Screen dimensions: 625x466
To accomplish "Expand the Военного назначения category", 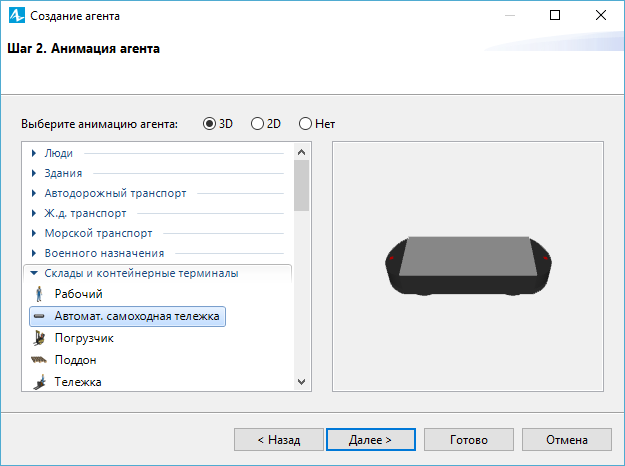I will 34,253.
